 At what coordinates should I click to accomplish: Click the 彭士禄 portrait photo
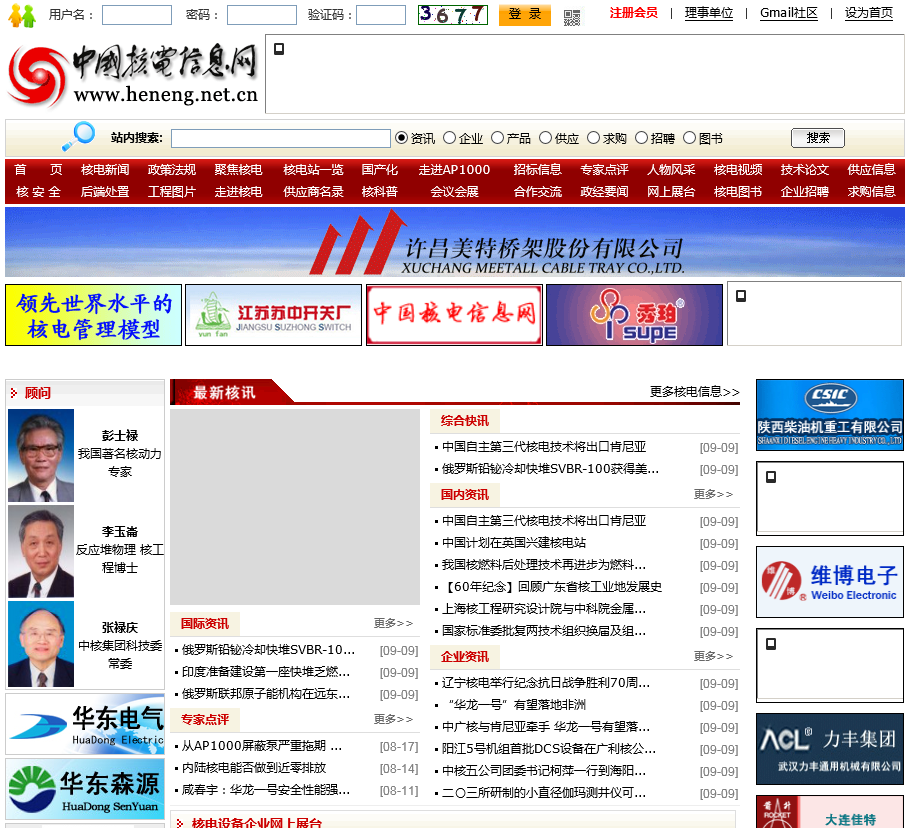tap(41, 456)
